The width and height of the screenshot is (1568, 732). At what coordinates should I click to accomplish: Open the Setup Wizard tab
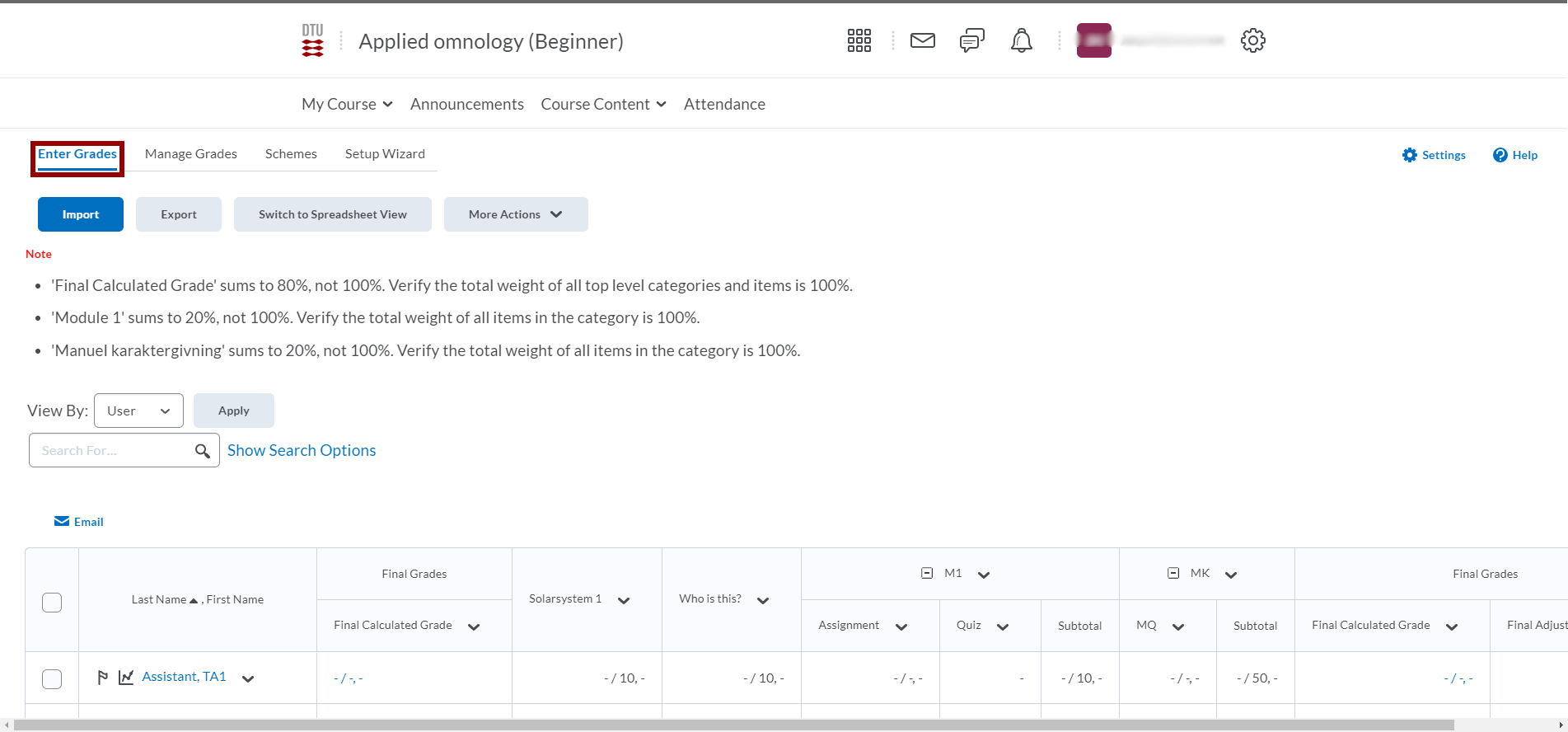pyautogui.click(x=385, y=154)
